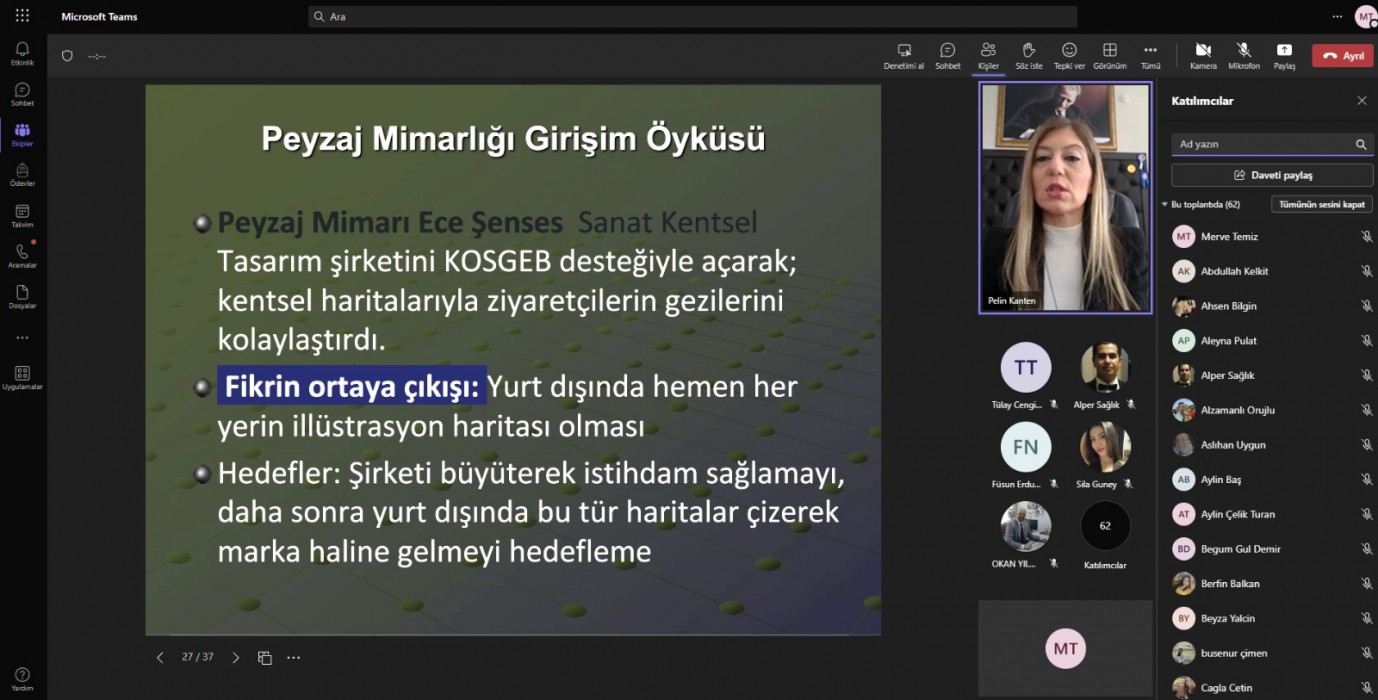
Task: Close the Katılımcılar panel
Action: (1361, 101)
